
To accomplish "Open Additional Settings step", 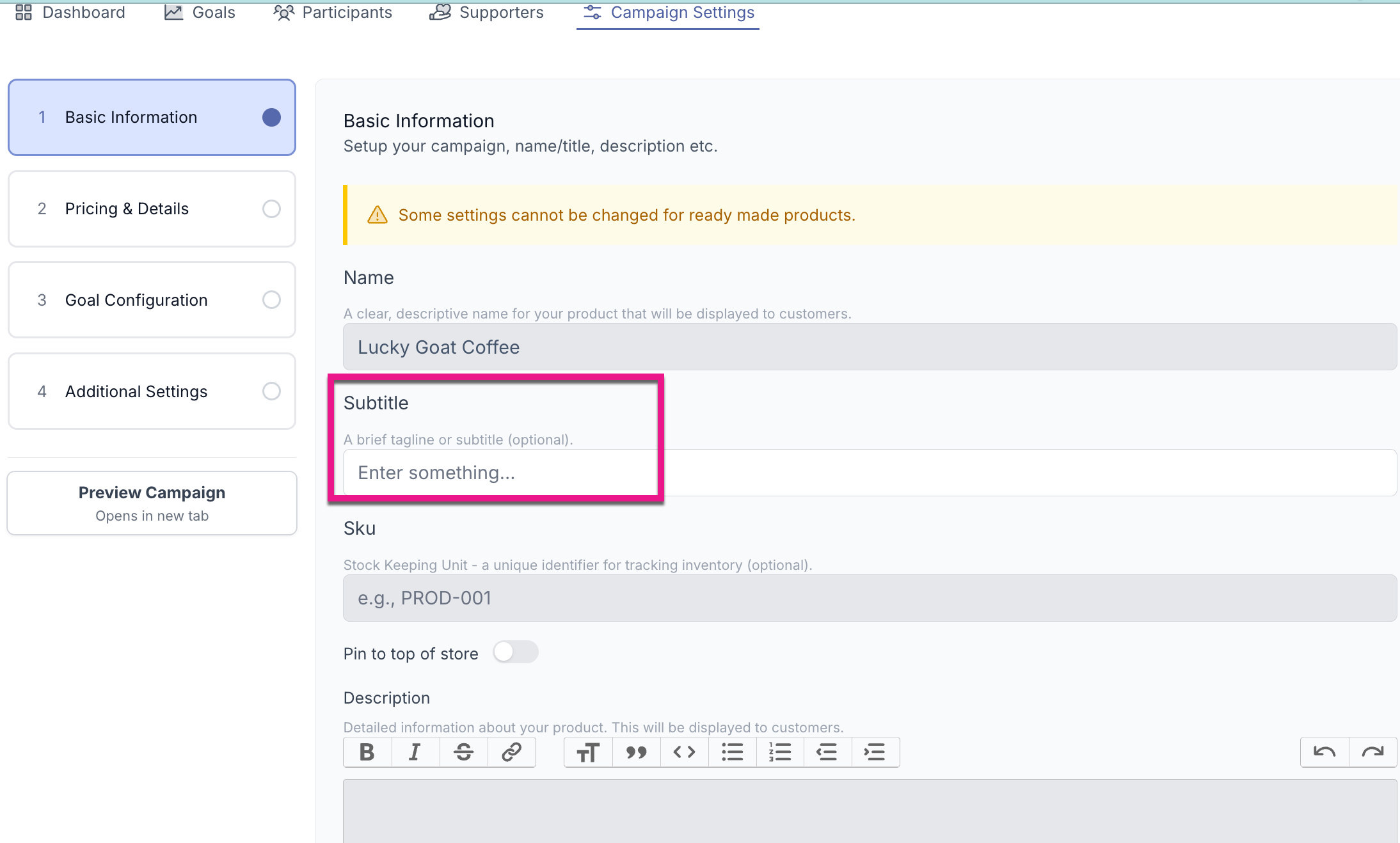I will 152,391.
